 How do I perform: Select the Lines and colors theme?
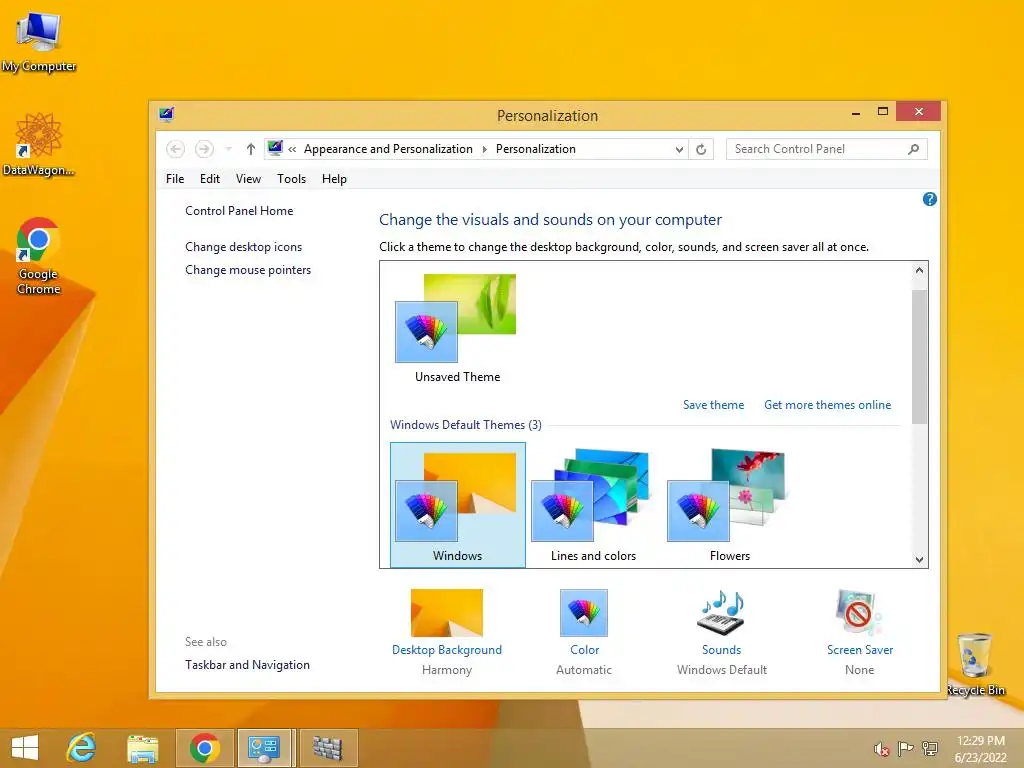[x=593, y=505]
